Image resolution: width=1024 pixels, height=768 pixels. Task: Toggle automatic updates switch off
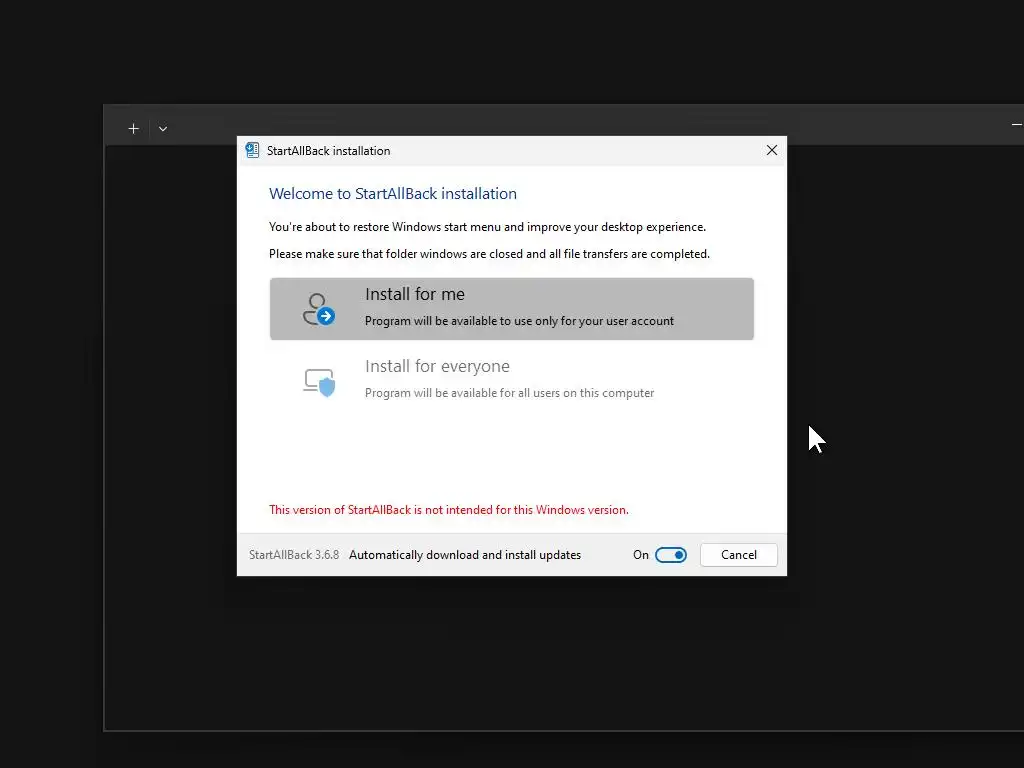point(671,555)
